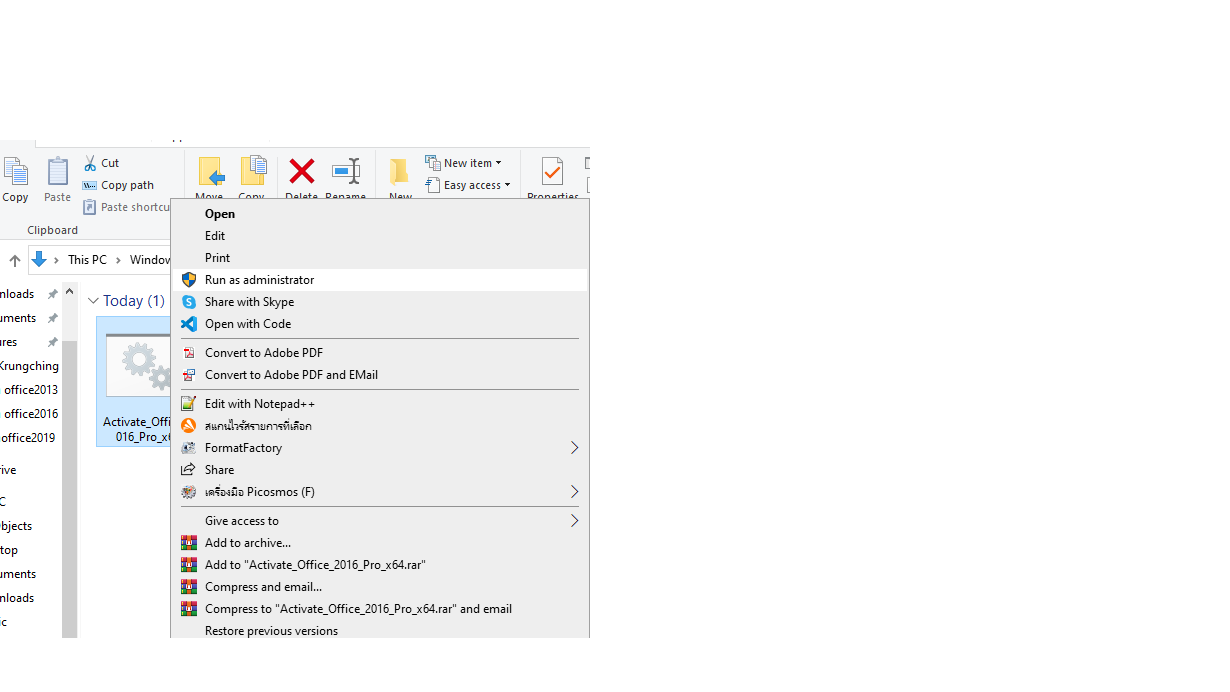Click the Cut scissors button
1230x692 pixels.
101,163
